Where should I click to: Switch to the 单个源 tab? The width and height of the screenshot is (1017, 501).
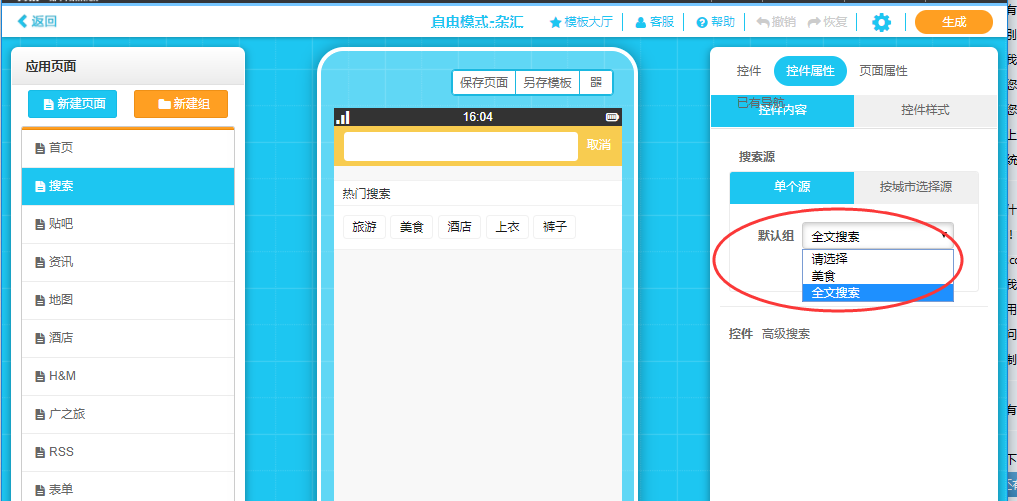pyautogui.click(x=791, y=187)
